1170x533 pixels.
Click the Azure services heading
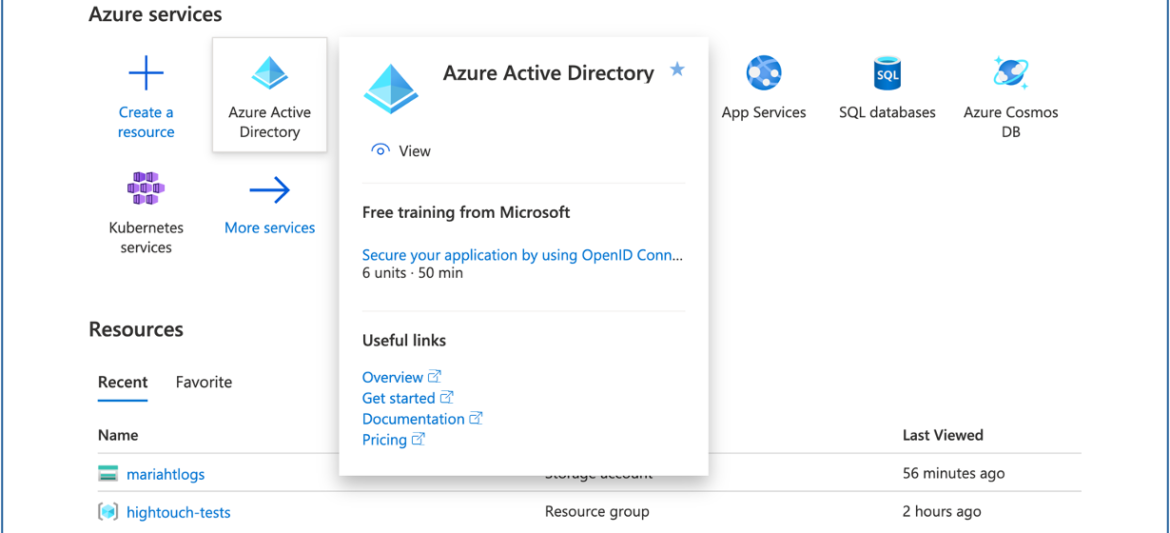click(155, 14)
